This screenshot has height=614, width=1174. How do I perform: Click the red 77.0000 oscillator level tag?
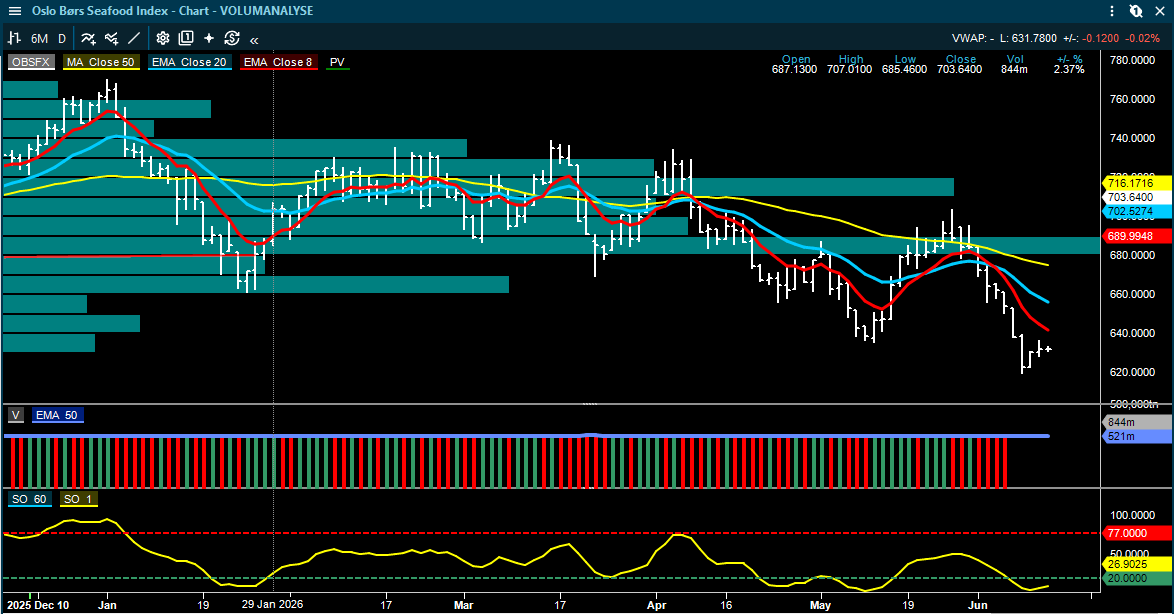pyautogui.click(x=1137, y=533)
